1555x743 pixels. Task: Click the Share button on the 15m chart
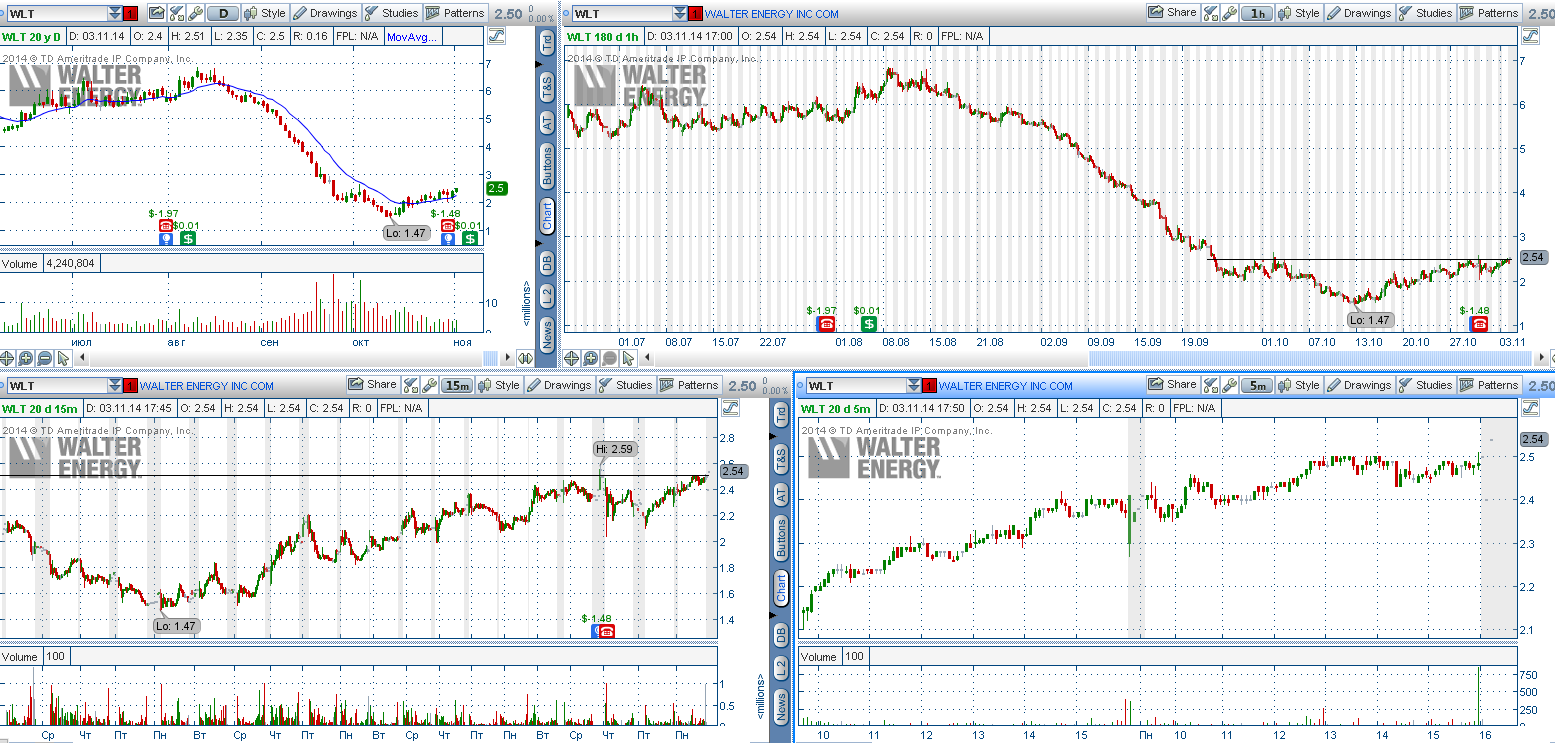point(372,385)
